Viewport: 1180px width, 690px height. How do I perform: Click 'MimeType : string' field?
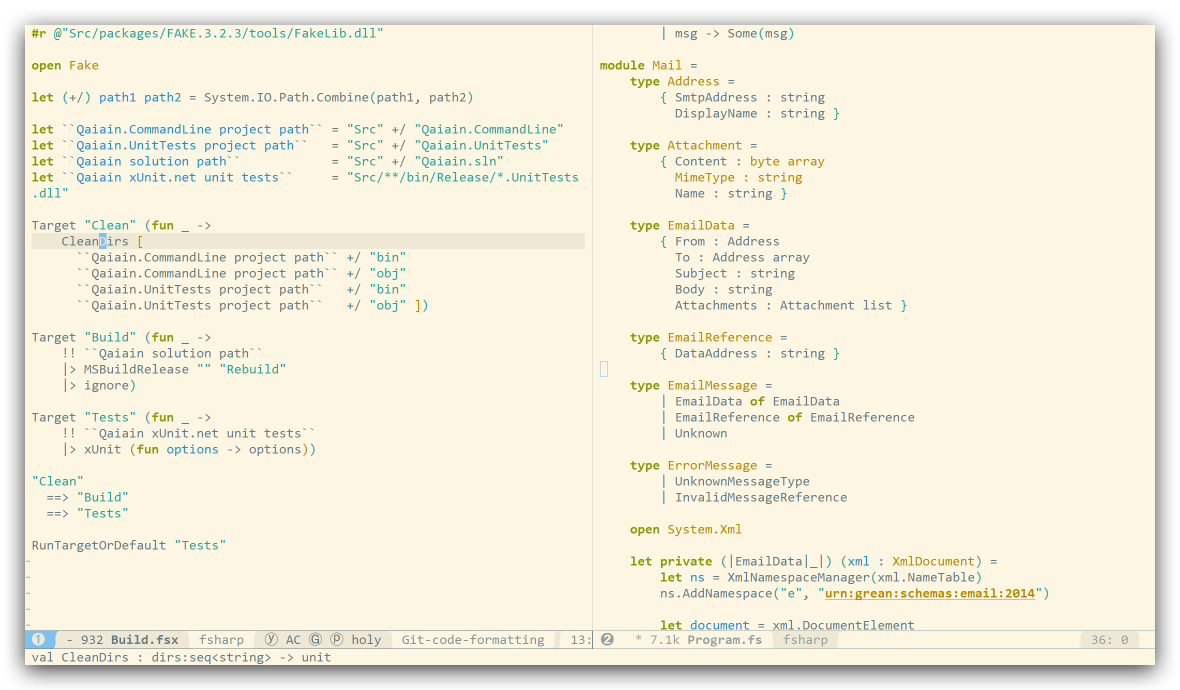(738, 177)
